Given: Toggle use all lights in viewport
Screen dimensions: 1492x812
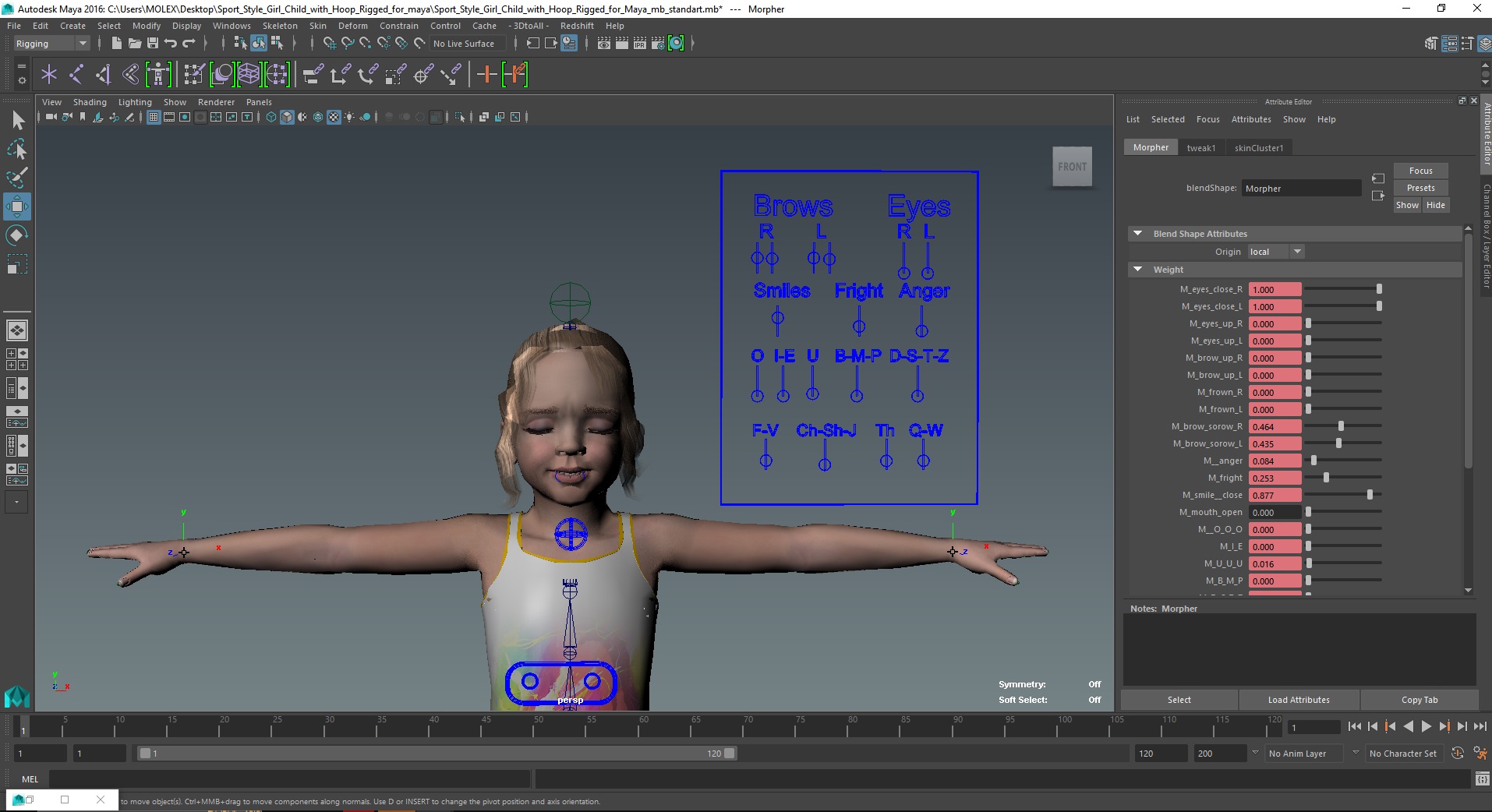Looking at the screenshot, I should [349, 117].
